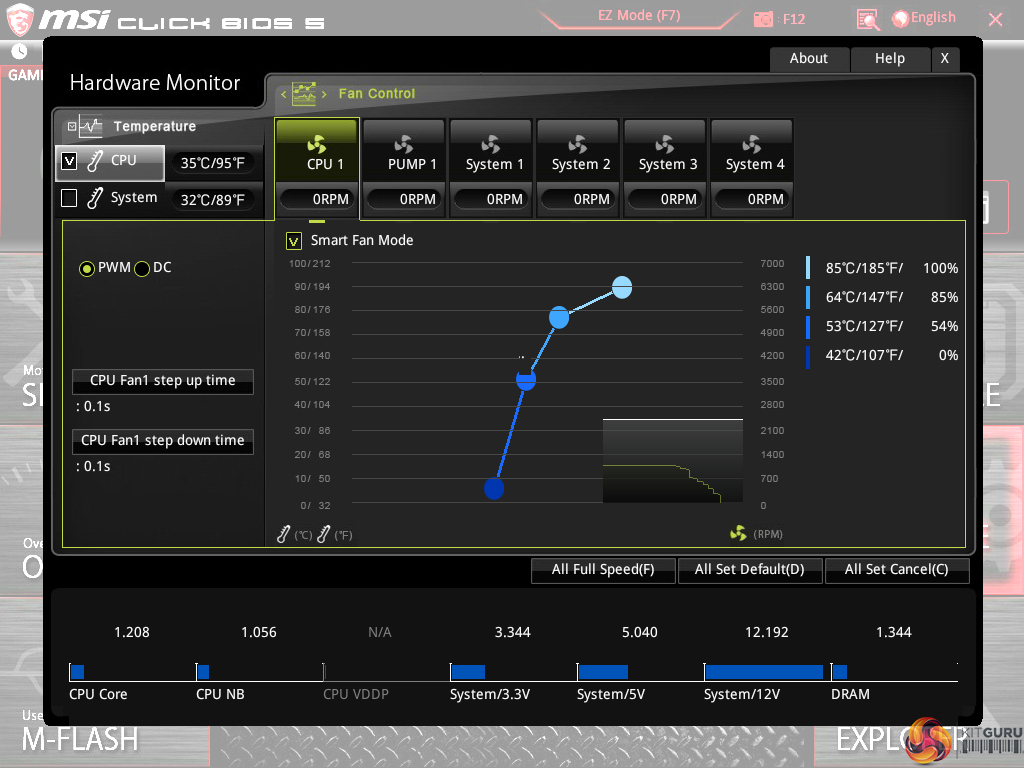Click M-FLASH in background BIOS window
The image size is (1024, 768).
coord(80,740)
